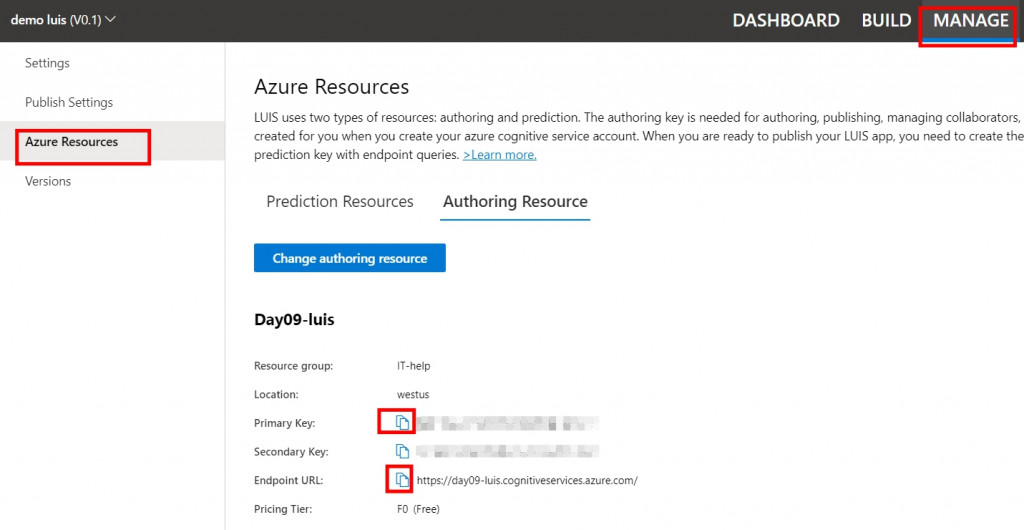Image resolution: width=1024 pixels, height=530 pixels.
Task: Select Azure Resources in the sidebar
Action: 112,142
